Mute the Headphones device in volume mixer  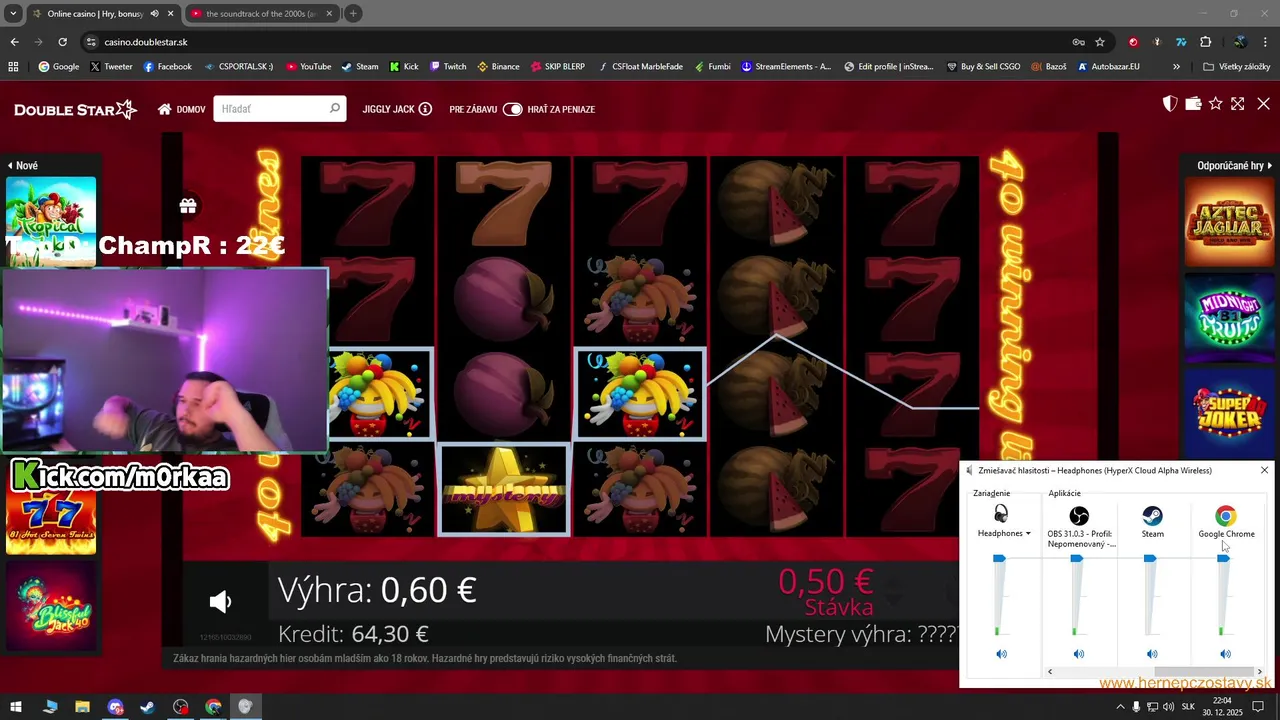(x=1001, y=654)
